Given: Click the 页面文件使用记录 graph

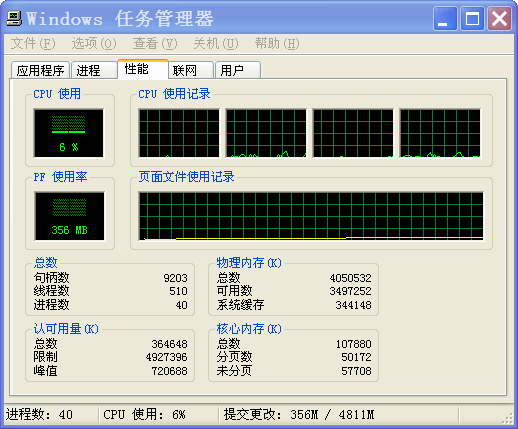Looking at the screenshot, I should [311, 216].
